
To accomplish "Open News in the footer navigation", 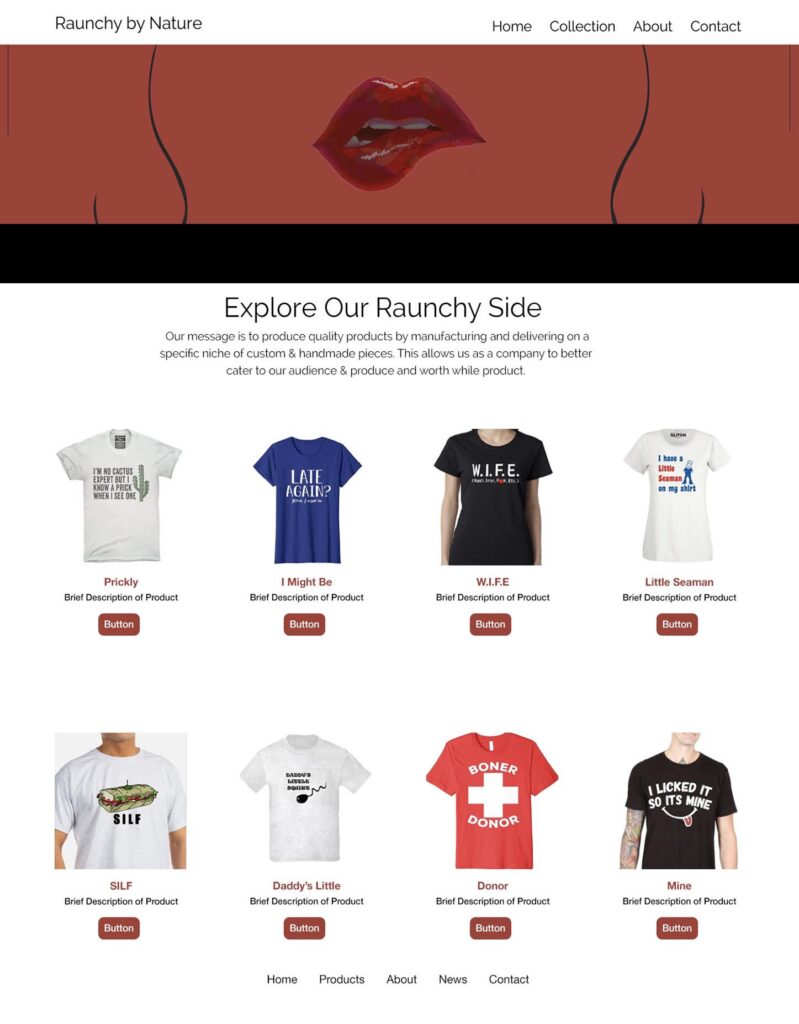I will tap(453, 979).
